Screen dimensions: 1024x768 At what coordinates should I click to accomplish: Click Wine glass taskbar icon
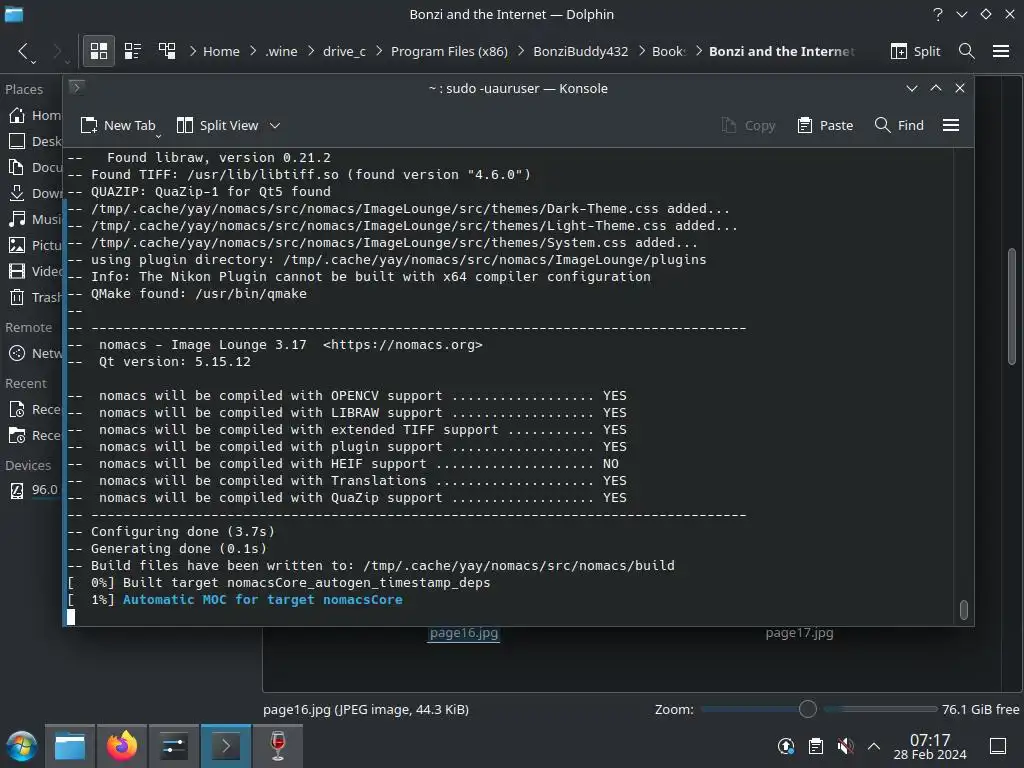(278, 746)
